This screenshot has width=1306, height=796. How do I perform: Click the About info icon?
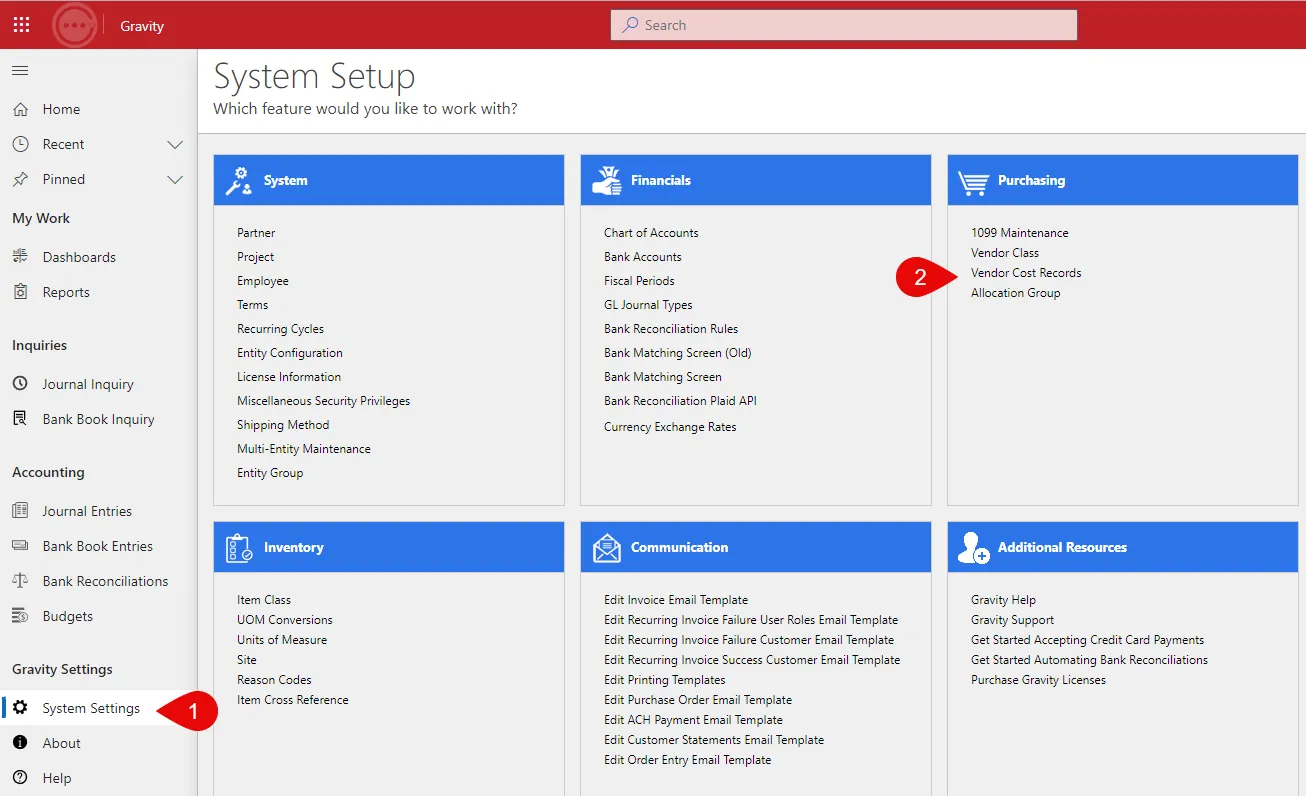[20, 743]
